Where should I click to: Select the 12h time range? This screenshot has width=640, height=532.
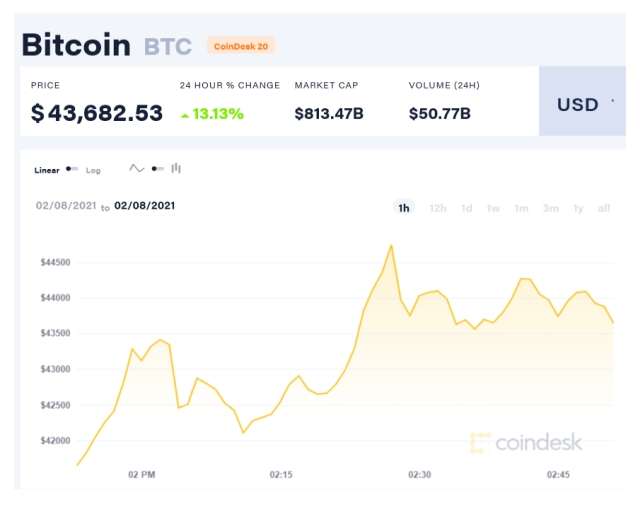[x=437, y=208]
